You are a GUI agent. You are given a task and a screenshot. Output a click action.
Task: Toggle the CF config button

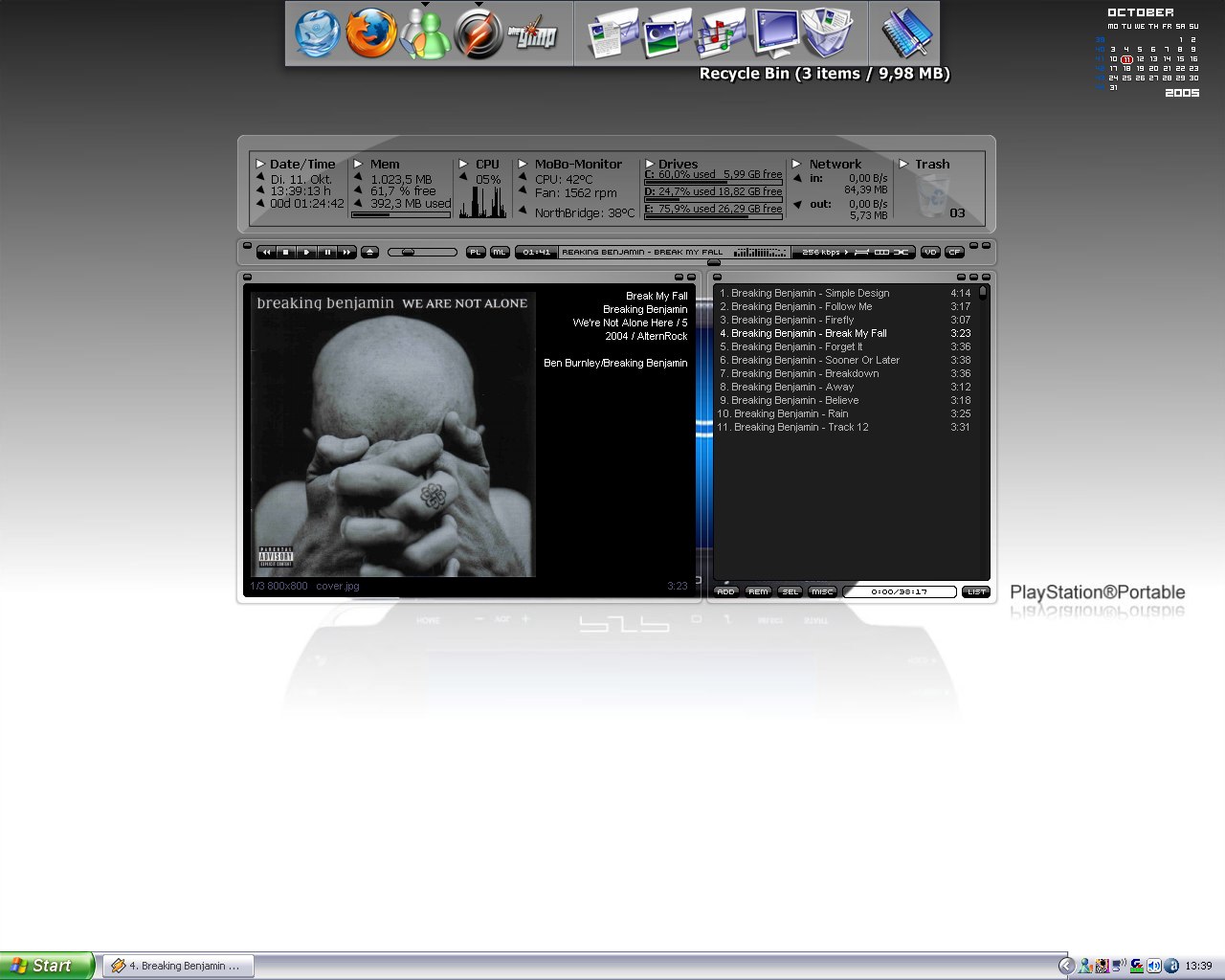coord(954,252)
